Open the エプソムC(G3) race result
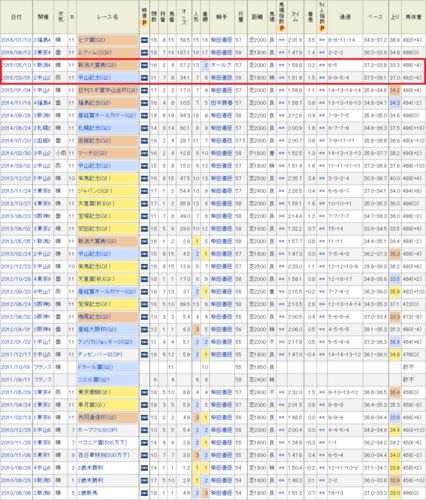The image size is (426, 500). tap(94, 53)
